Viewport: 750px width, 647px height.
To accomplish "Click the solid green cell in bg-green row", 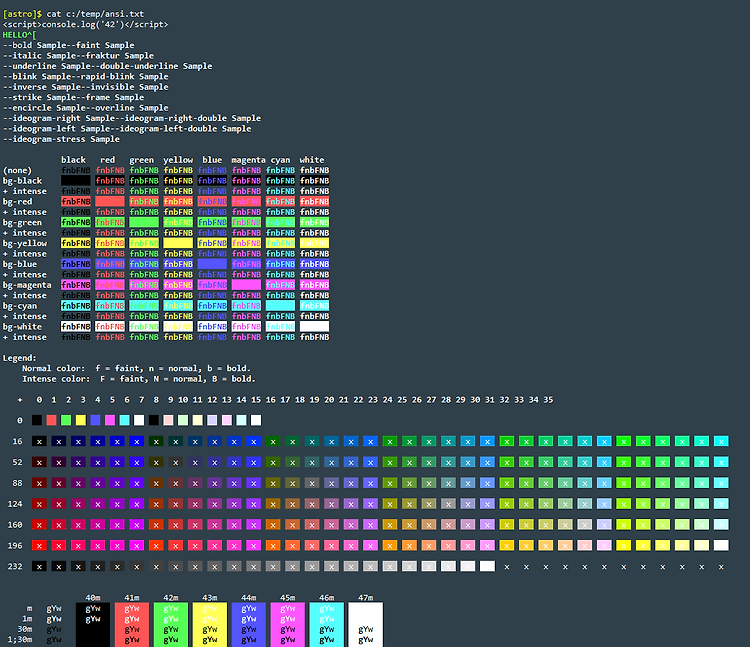I will [x=144, y=222].
